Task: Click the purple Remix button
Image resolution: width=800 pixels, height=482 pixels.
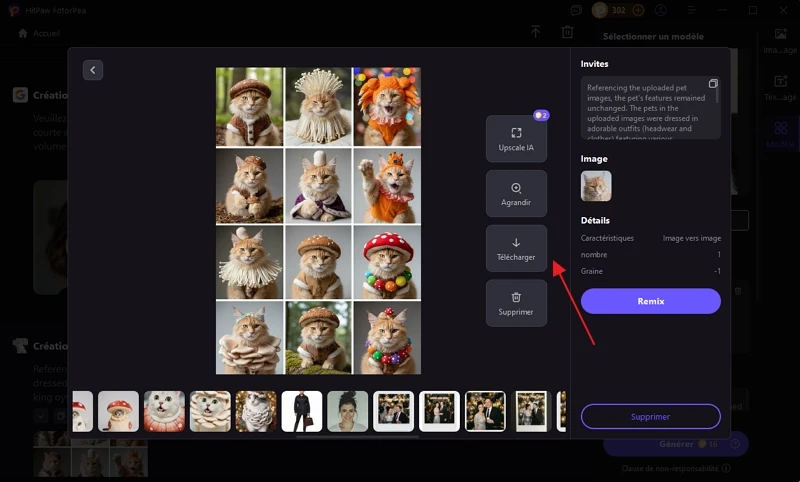Action: click(651, 301)
